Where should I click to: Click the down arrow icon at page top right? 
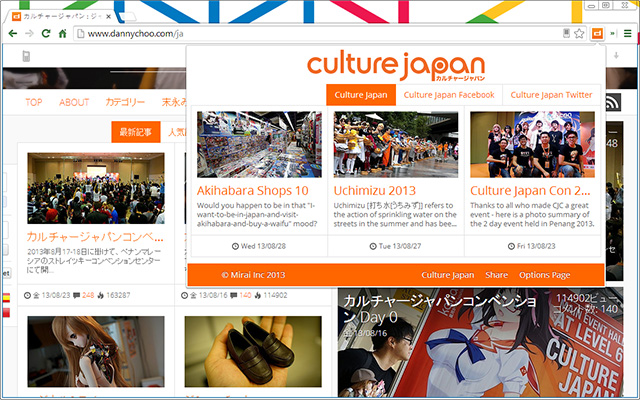(x=616, y=55)
